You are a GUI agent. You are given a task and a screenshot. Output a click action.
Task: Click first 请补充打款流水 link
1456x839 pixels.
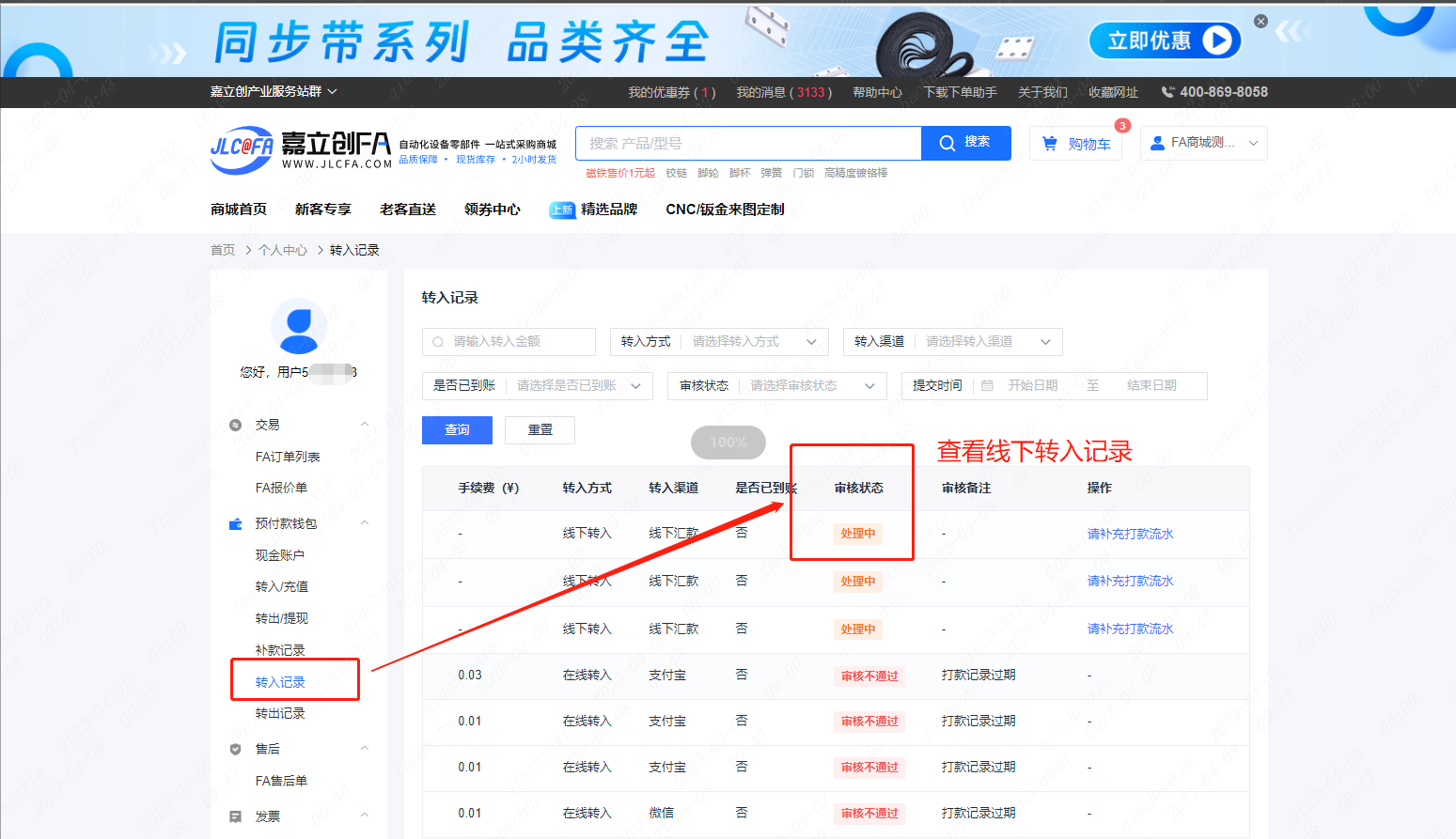click(1130, 534)
